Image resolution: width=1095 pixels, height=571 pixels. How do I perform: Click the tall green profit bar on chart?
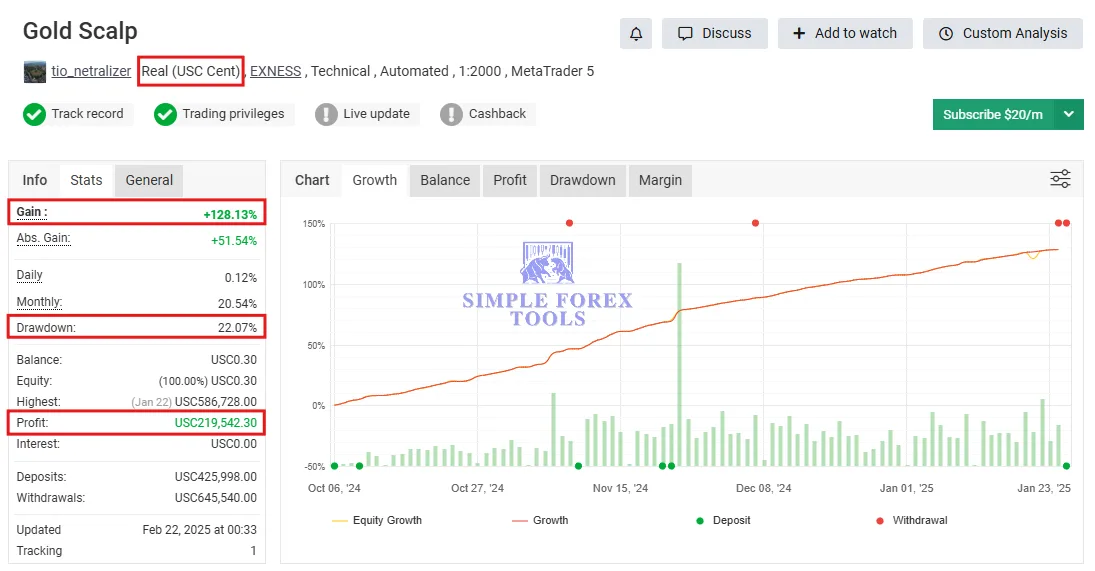(x=679, y=364)
